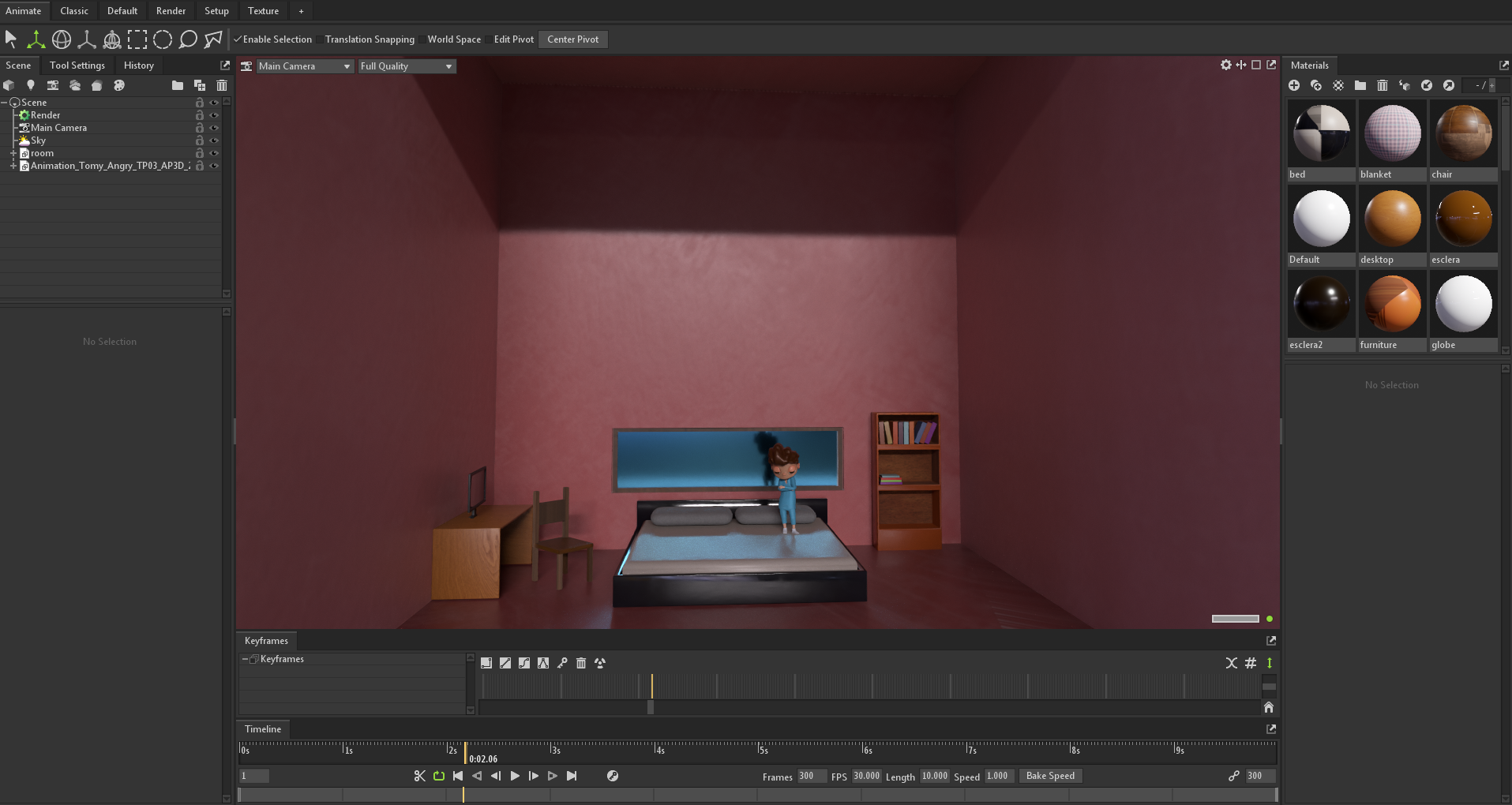This screenshot has width=1512, height=805.
Task: Toggle the green loop playback button
Action: (x=439, y=776)
